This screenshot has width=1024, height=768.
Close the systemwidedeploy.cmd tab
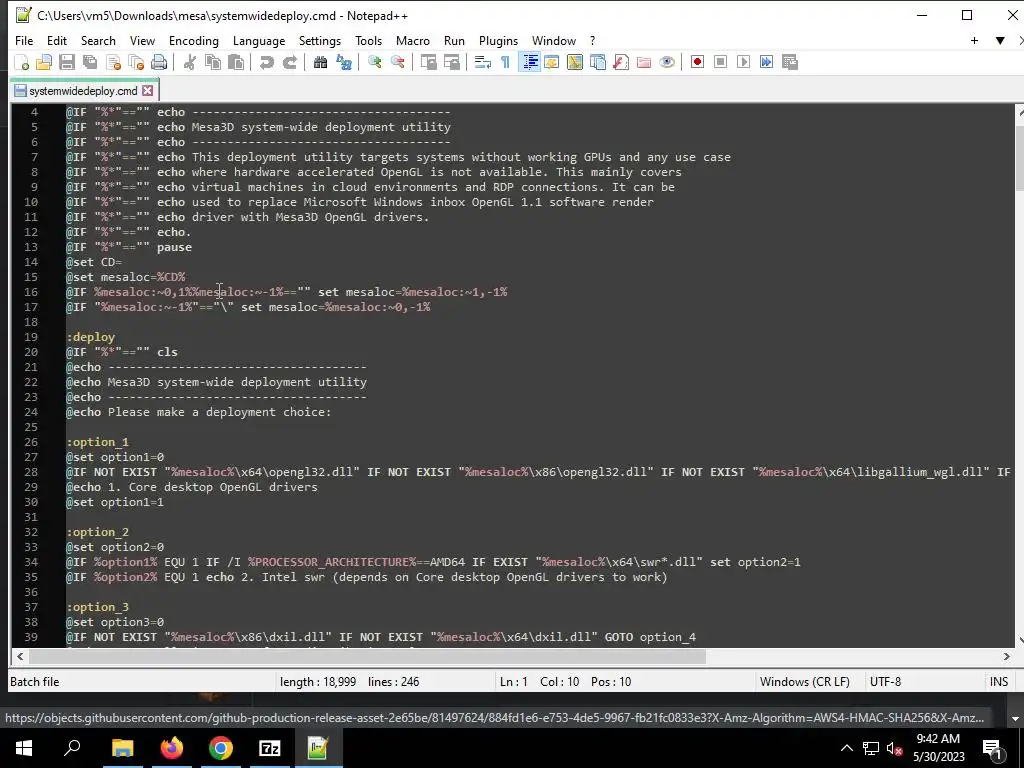148,91
